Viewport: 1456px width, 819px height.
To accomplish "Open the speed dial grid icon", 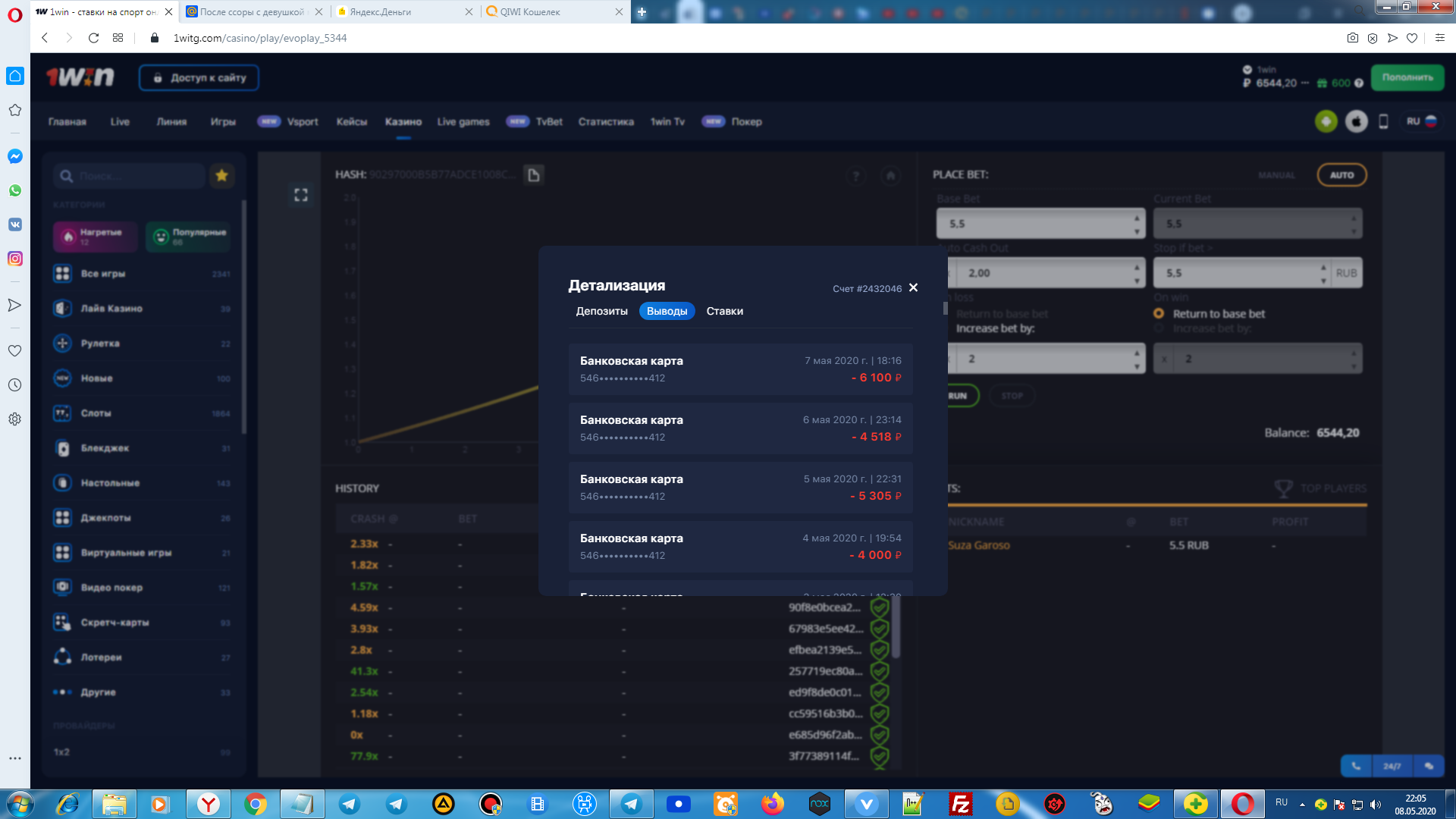I will [x=118, y=38].
